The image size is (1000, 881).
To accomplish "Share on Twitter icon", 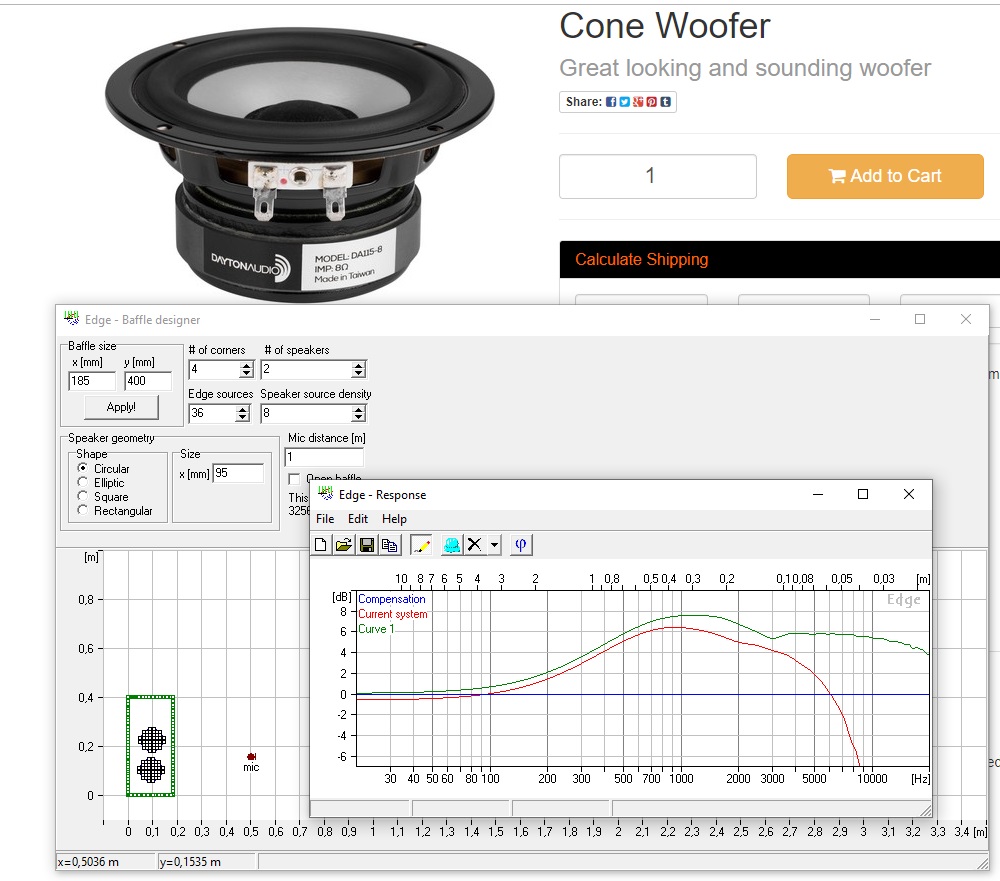I will [x=624, y=101].
